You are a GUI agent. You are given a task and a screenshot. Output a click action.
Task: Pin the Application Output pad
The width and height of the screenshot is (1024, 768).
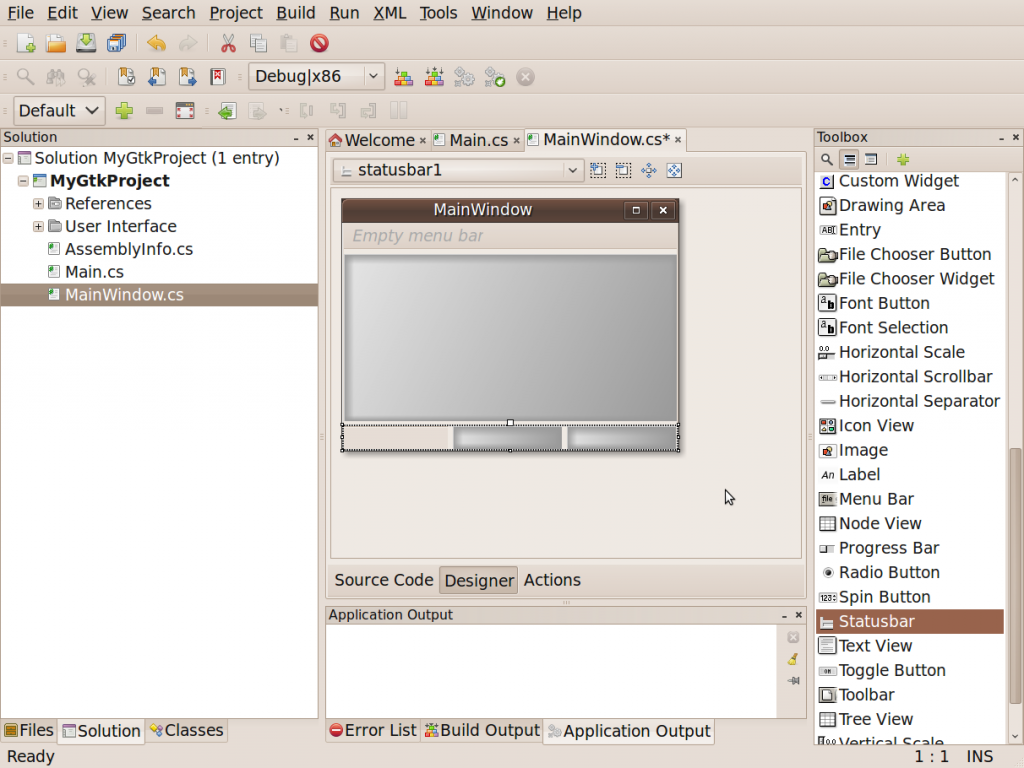(x=793, y=680)
